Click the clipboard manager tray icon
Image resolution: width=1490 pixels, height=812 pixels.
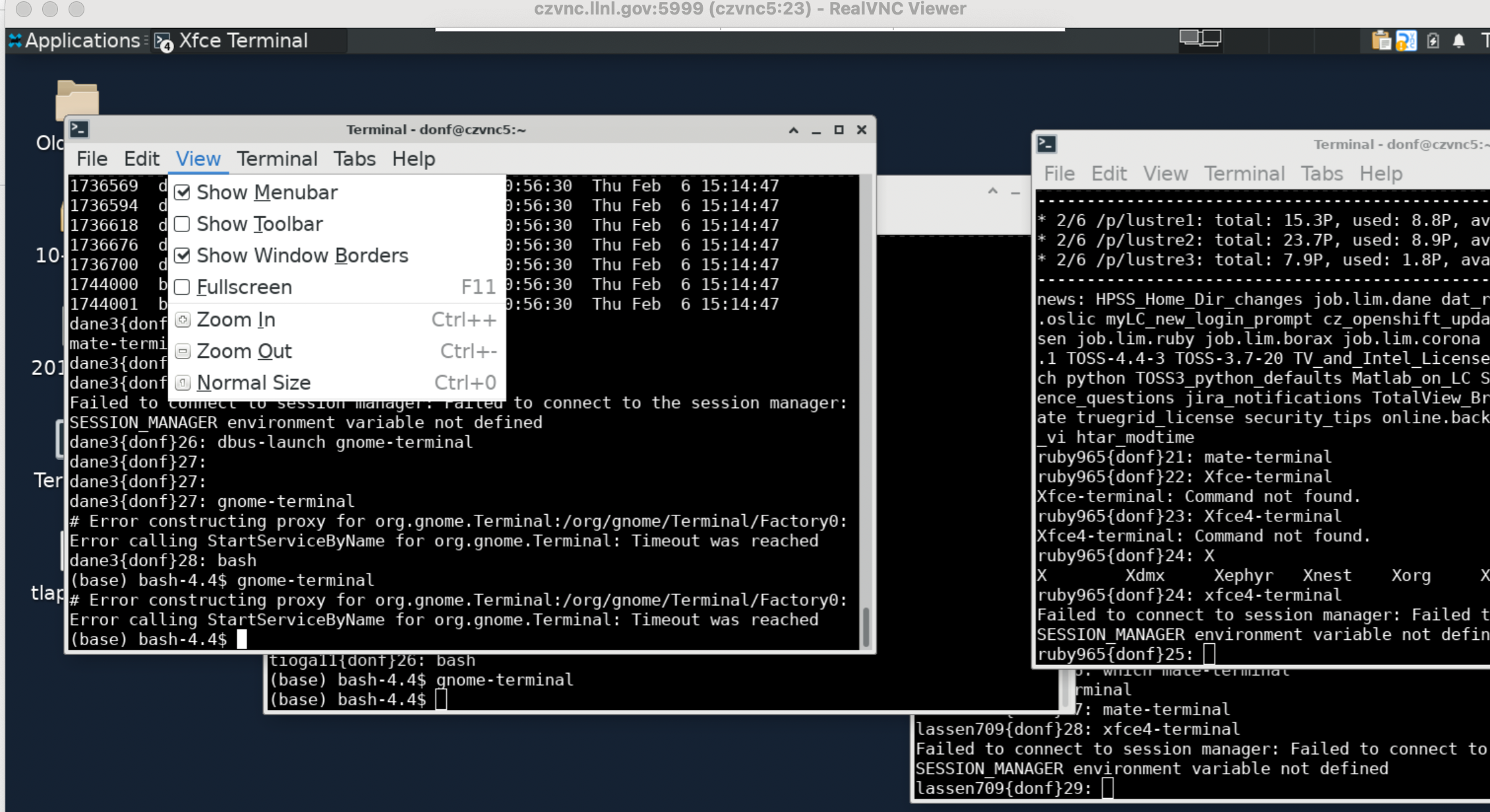pyautogui.click(x=1381, y=41)
